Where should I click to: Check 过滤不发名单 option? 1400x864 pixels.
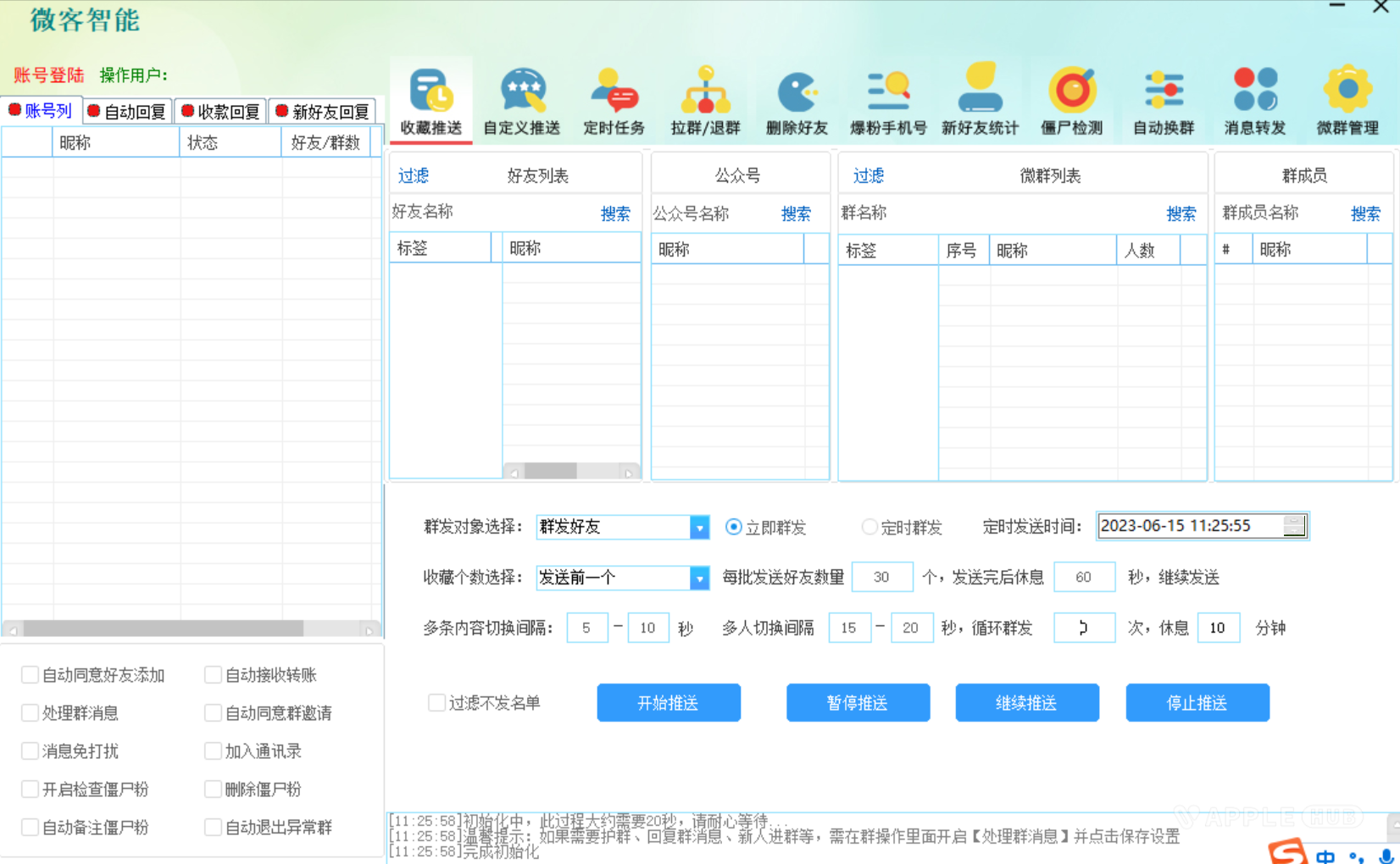point(437,702)
